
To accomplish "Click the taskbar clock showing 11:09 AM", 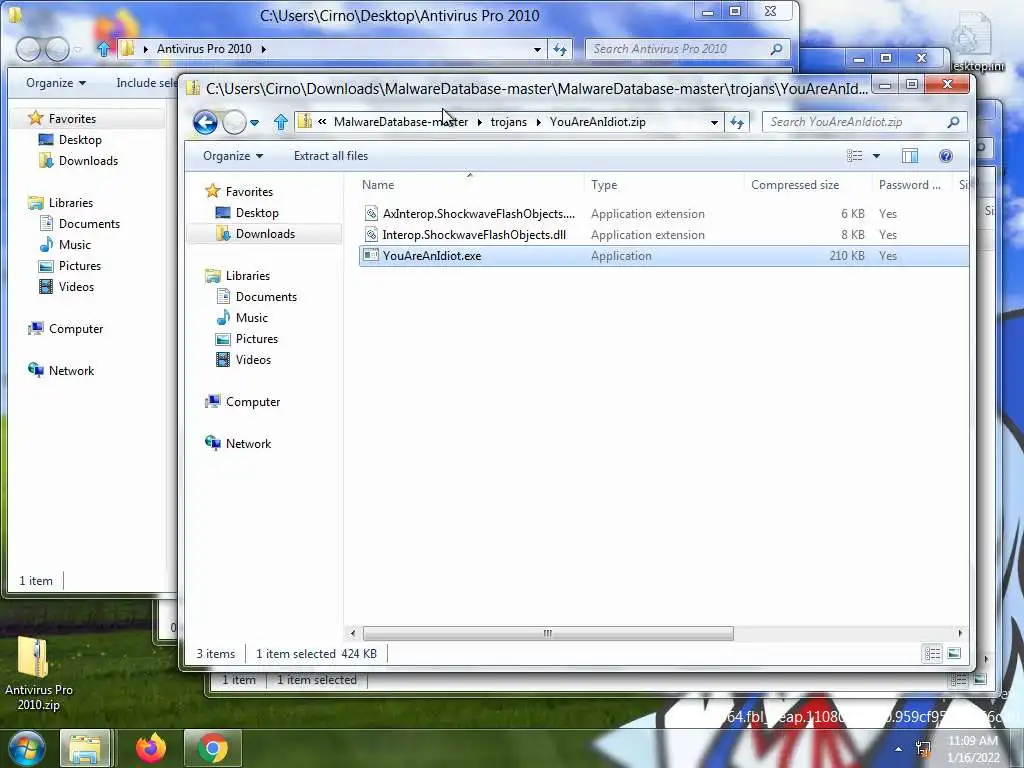I will [973, 749].
